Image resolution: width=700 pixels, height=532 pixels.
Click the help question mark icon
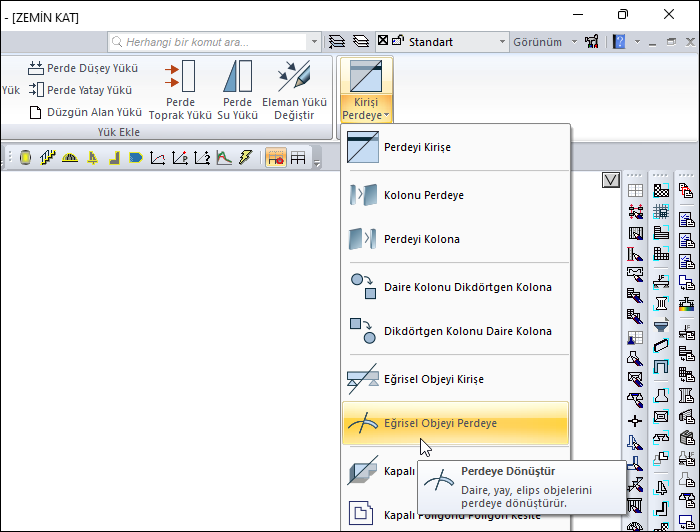(x=619, y=42)
